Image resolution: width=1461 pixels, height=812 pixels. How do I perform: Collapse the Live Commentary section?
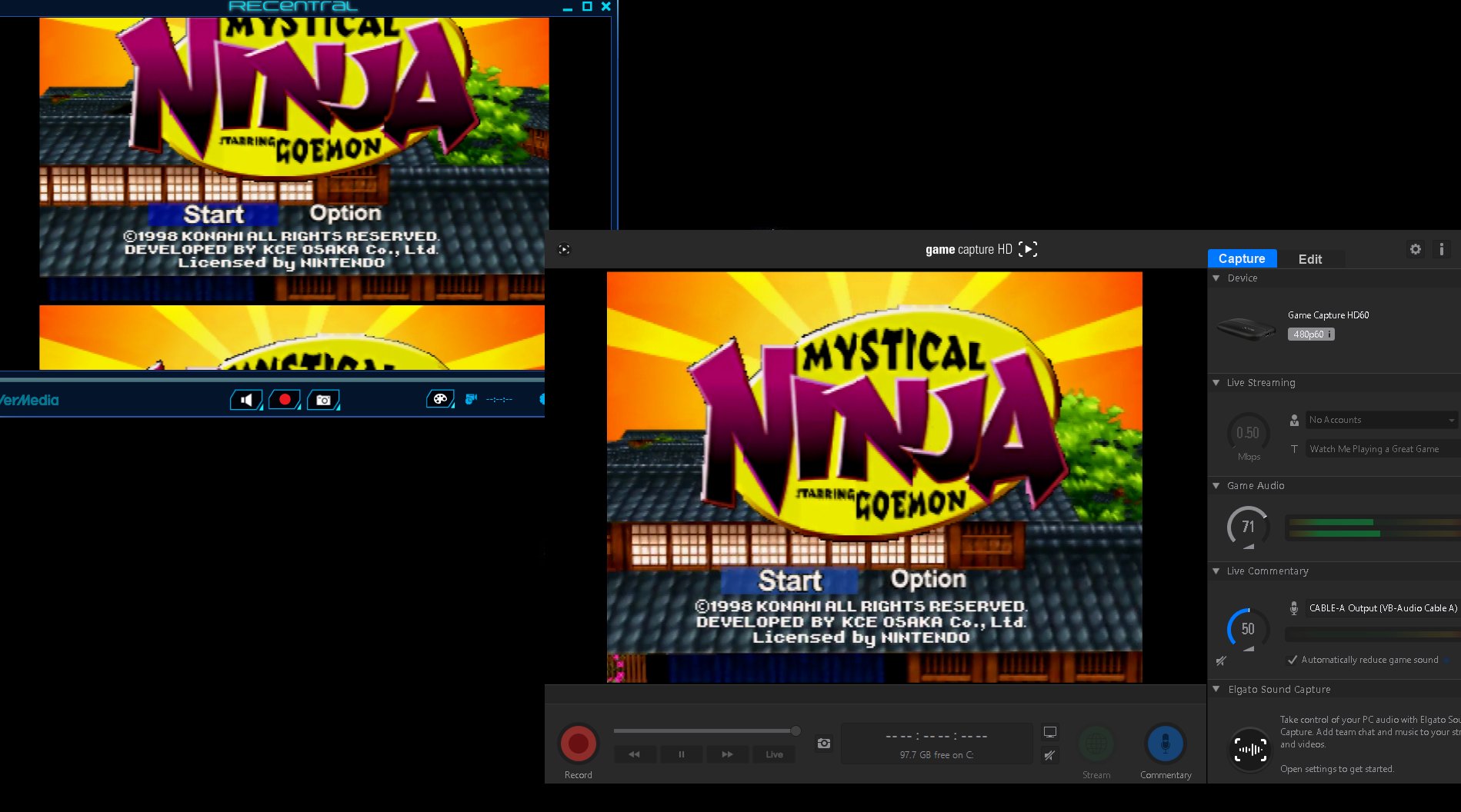[1216, 571]
